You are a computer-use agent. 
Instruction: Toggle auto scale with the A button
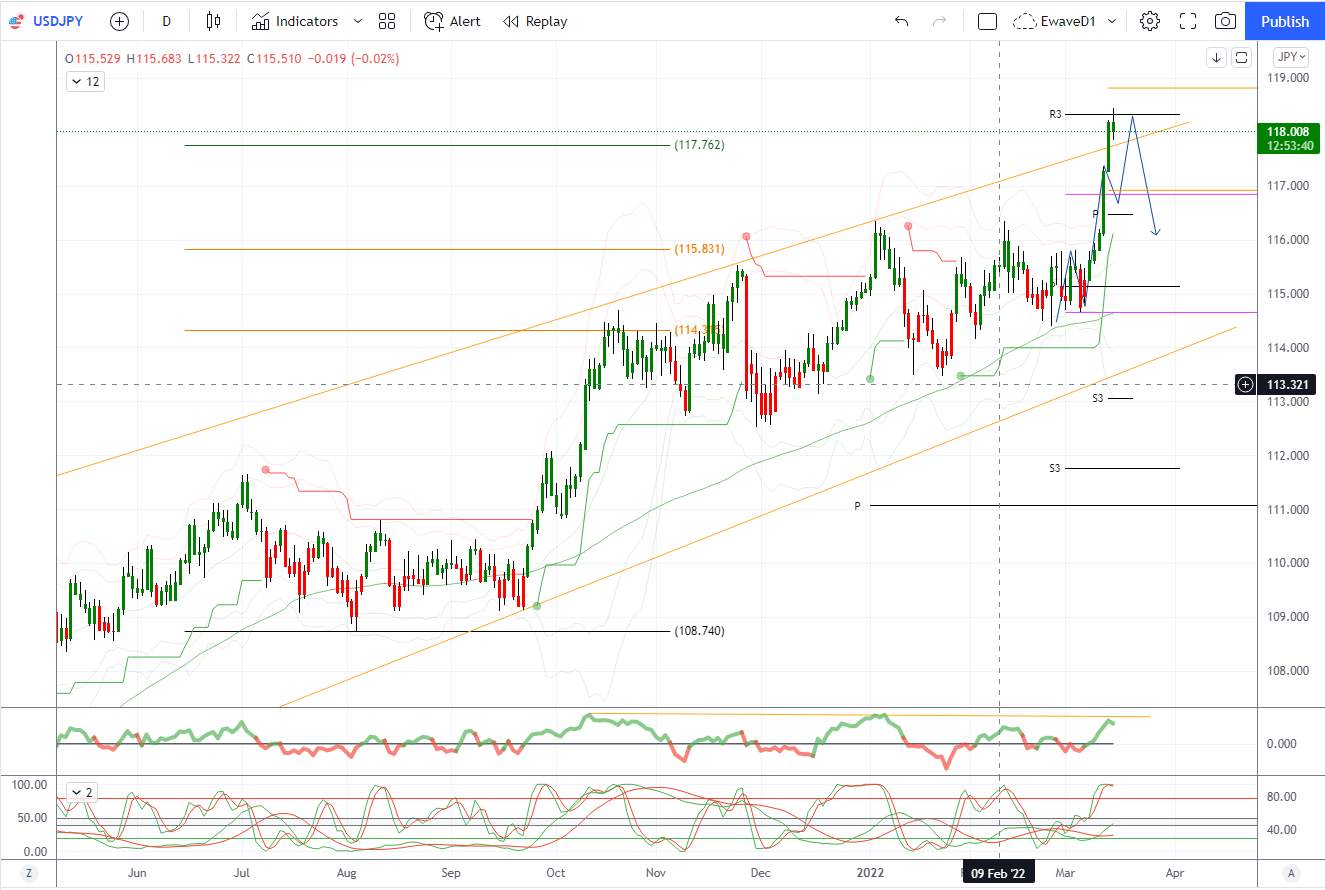click(x=1291, y=872)
